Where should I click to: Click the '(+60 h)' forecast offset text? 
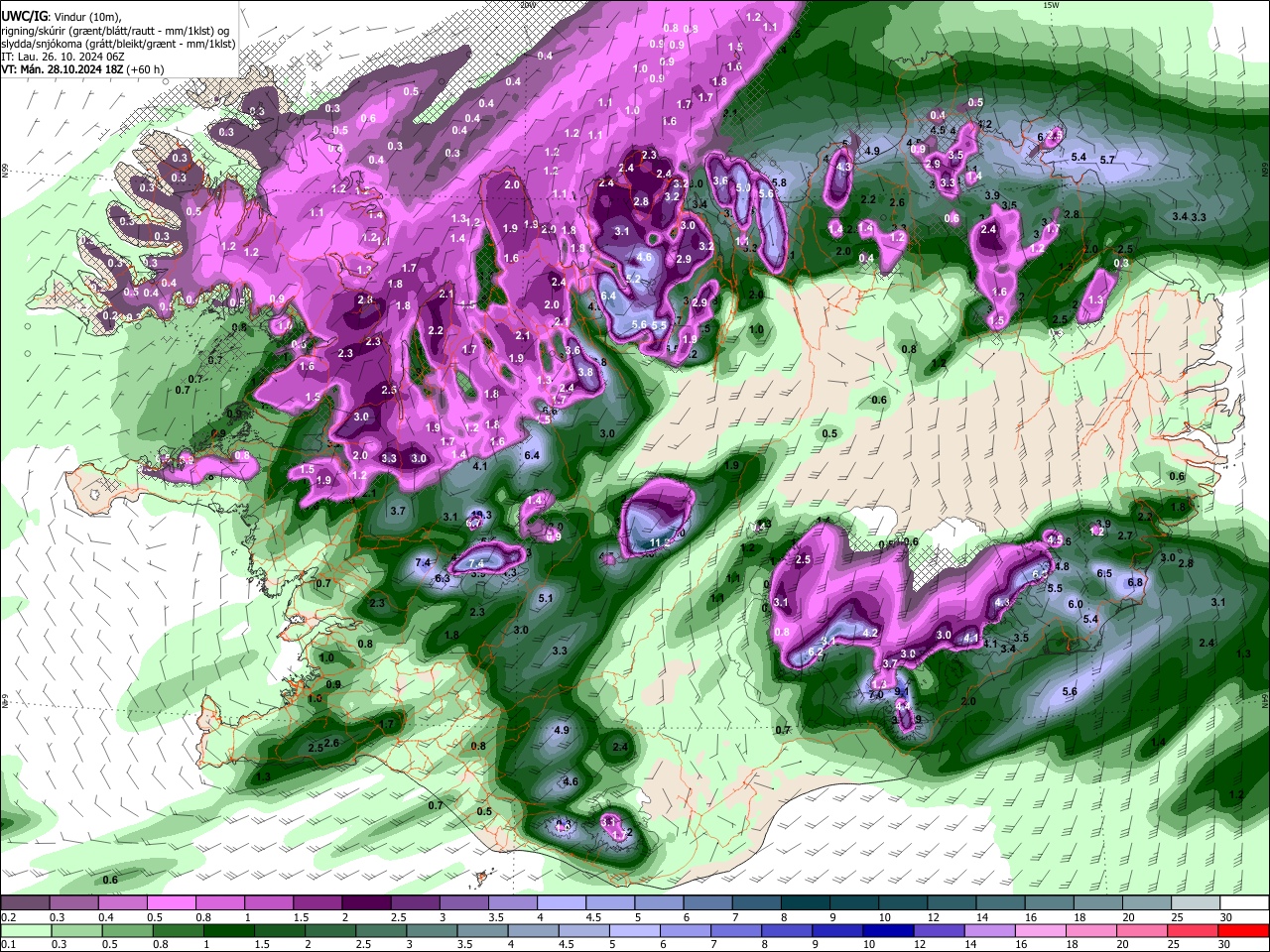point(146,69)
